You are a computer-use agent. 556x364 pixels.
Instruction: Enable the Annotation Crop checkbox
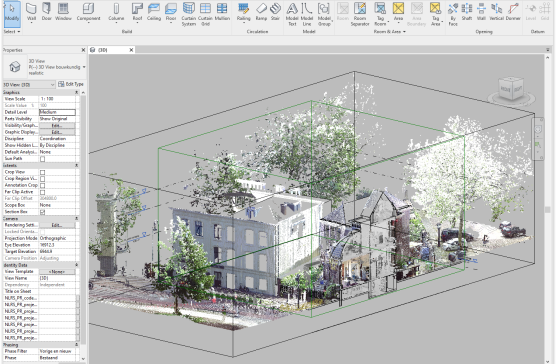[43, 185]
